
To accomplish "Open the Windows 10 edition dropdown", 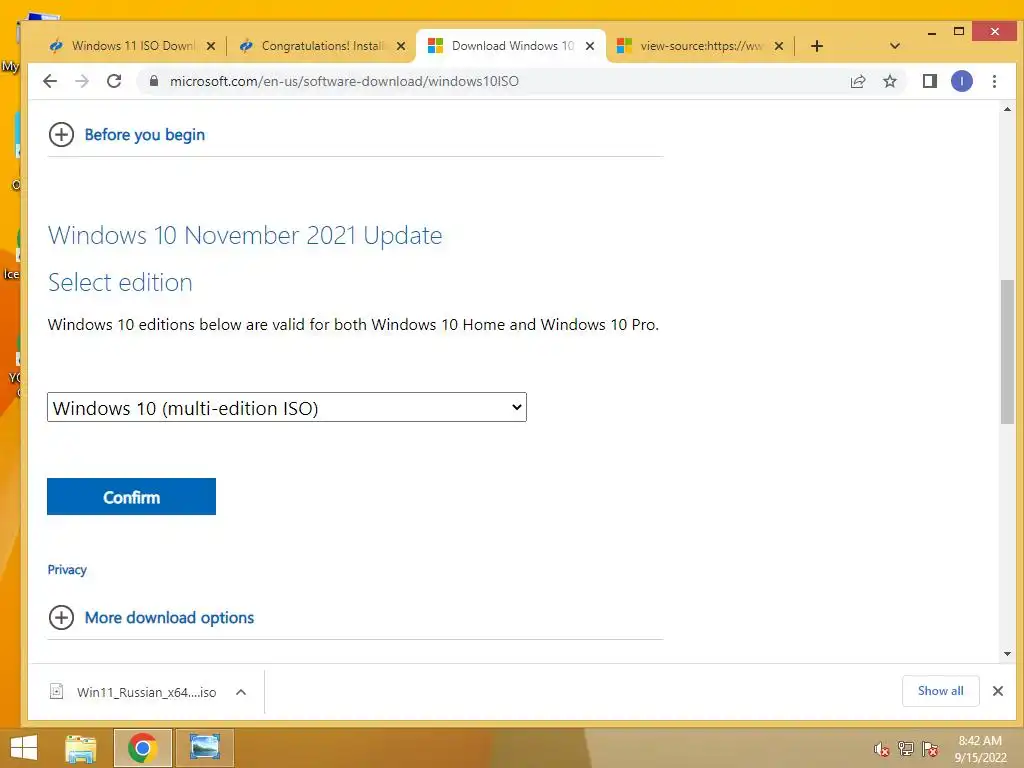I will pos(287,408).
